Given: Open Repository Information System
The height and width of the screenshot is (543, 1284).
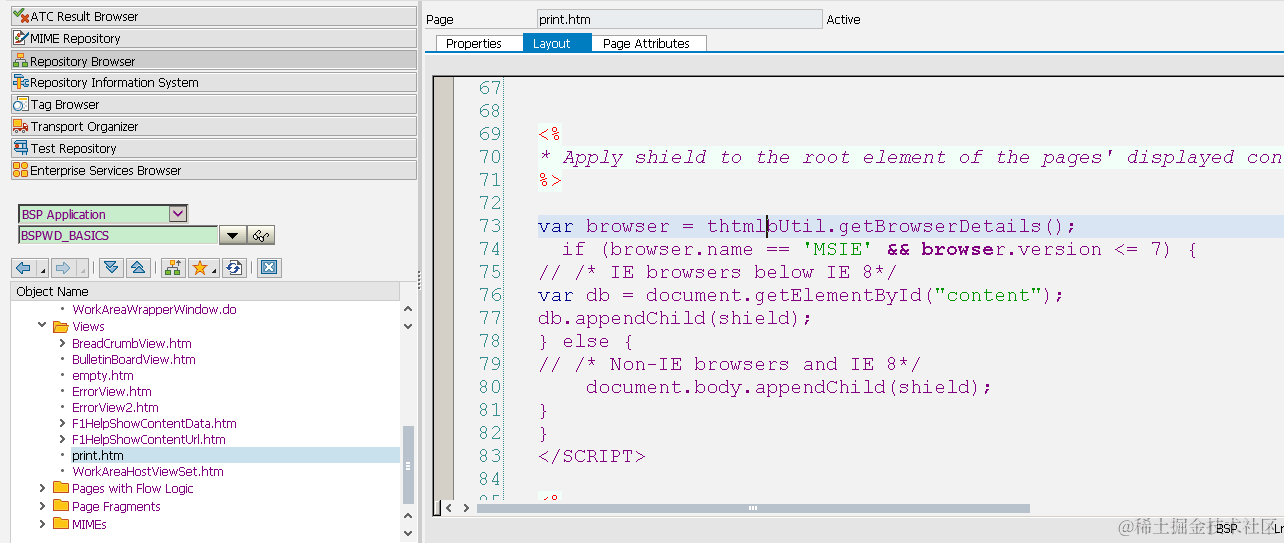Looking at the screenshot, I should [213, 82].
